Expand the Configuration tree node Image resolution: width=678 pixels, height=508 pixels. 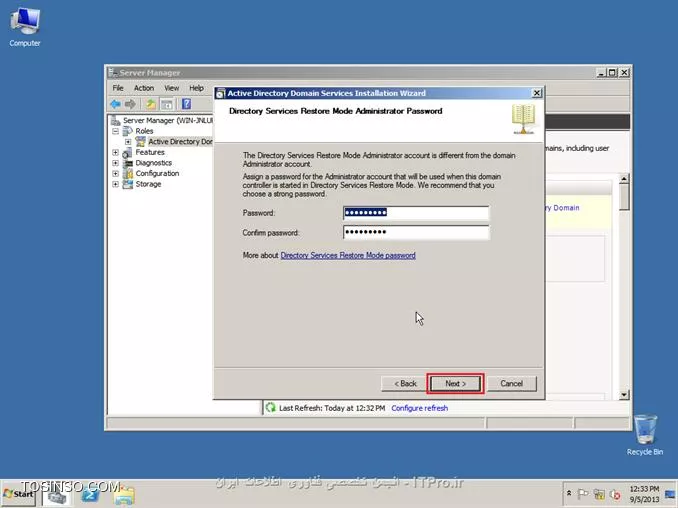coord(115,173)
